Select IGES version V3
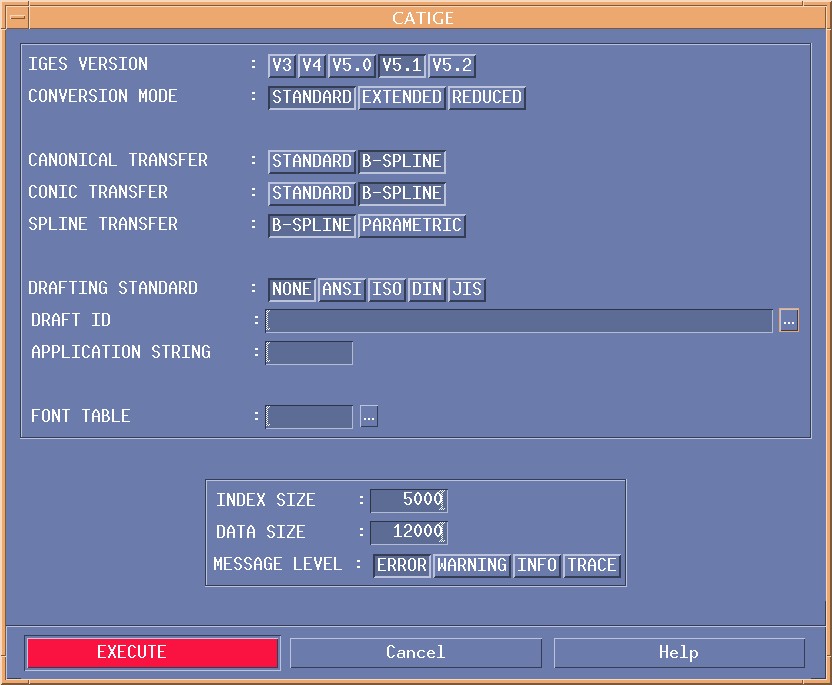 tap(282, 65)
